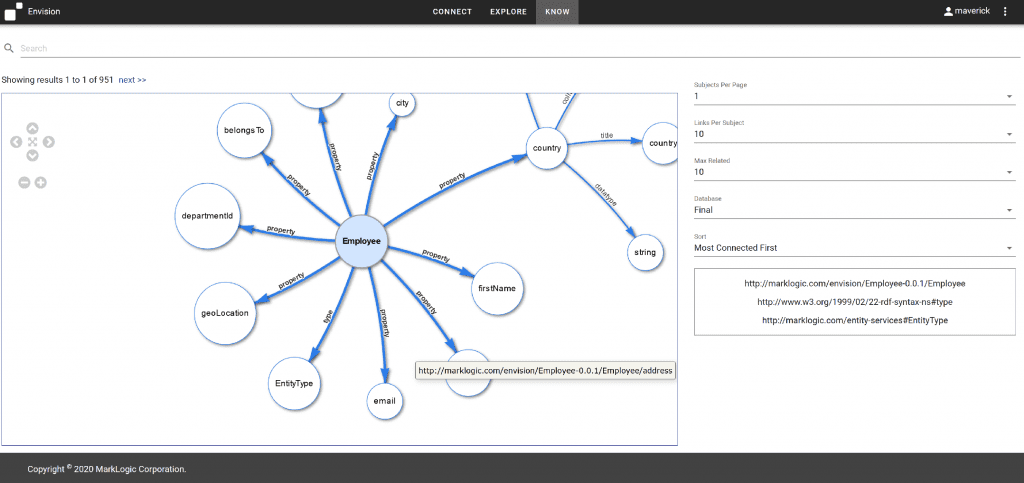
Task: Open the Subjects Per Page dropdown
Action: (x=854, y=97)
